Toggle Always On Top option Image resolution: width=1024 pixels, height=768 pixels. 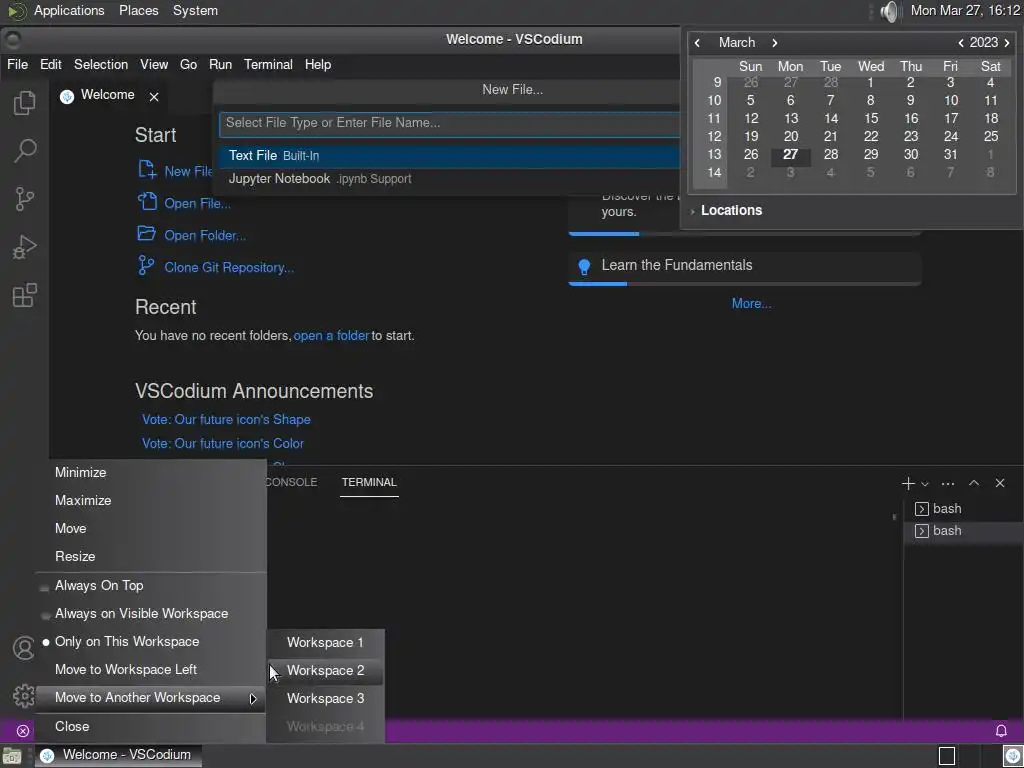(151, 586)
